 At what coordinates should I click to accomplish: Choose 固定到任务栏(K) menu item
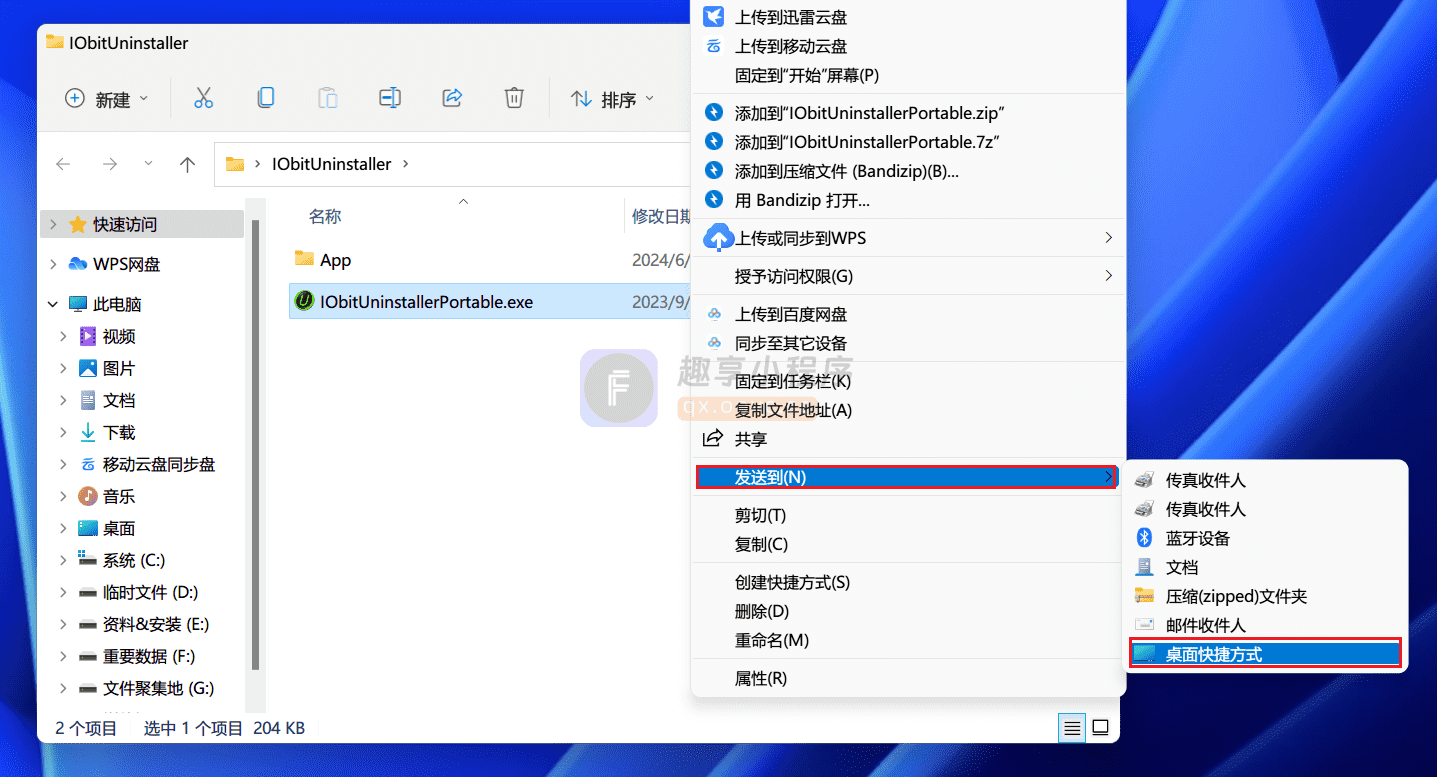908,381
